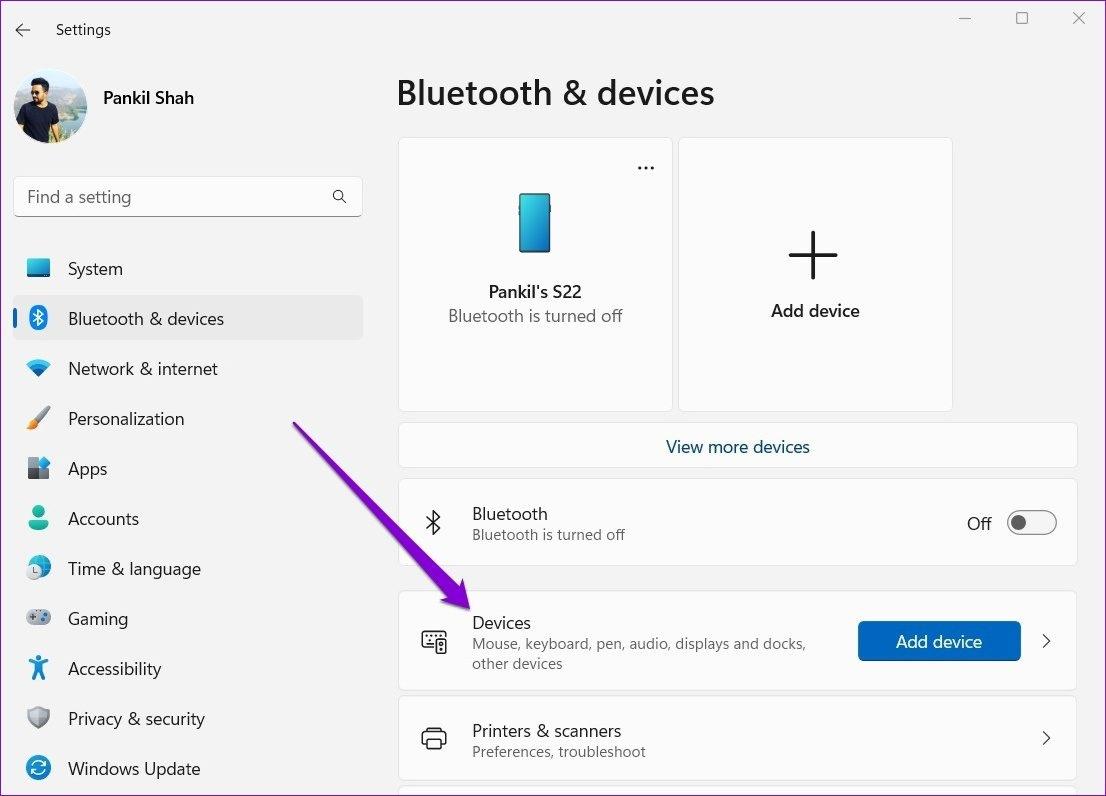This screenshot has width=1106, height=796.
Task: Go back using the back arrow
Action: (23, 30)
